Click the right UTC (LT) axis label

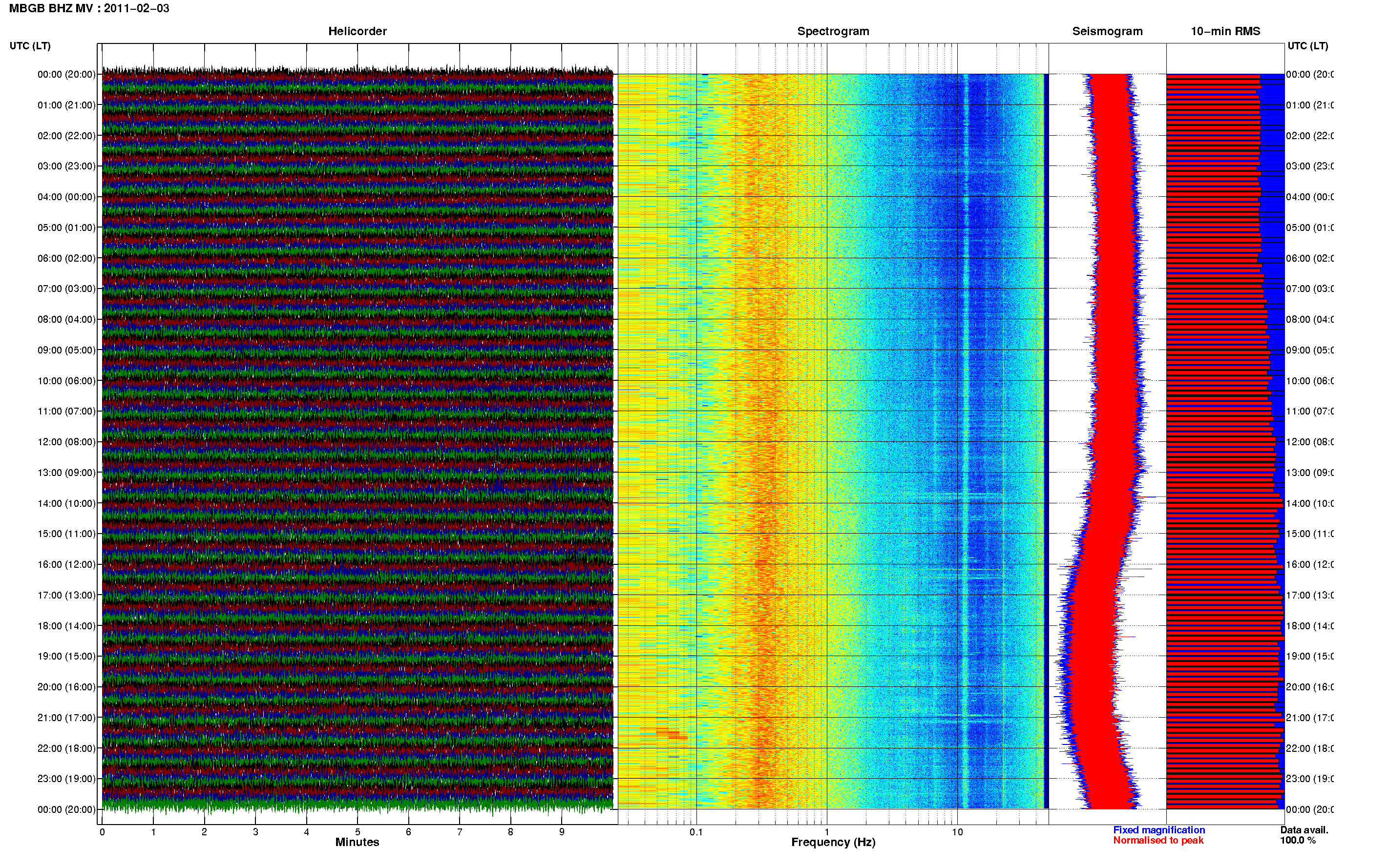click(1307, 46)
